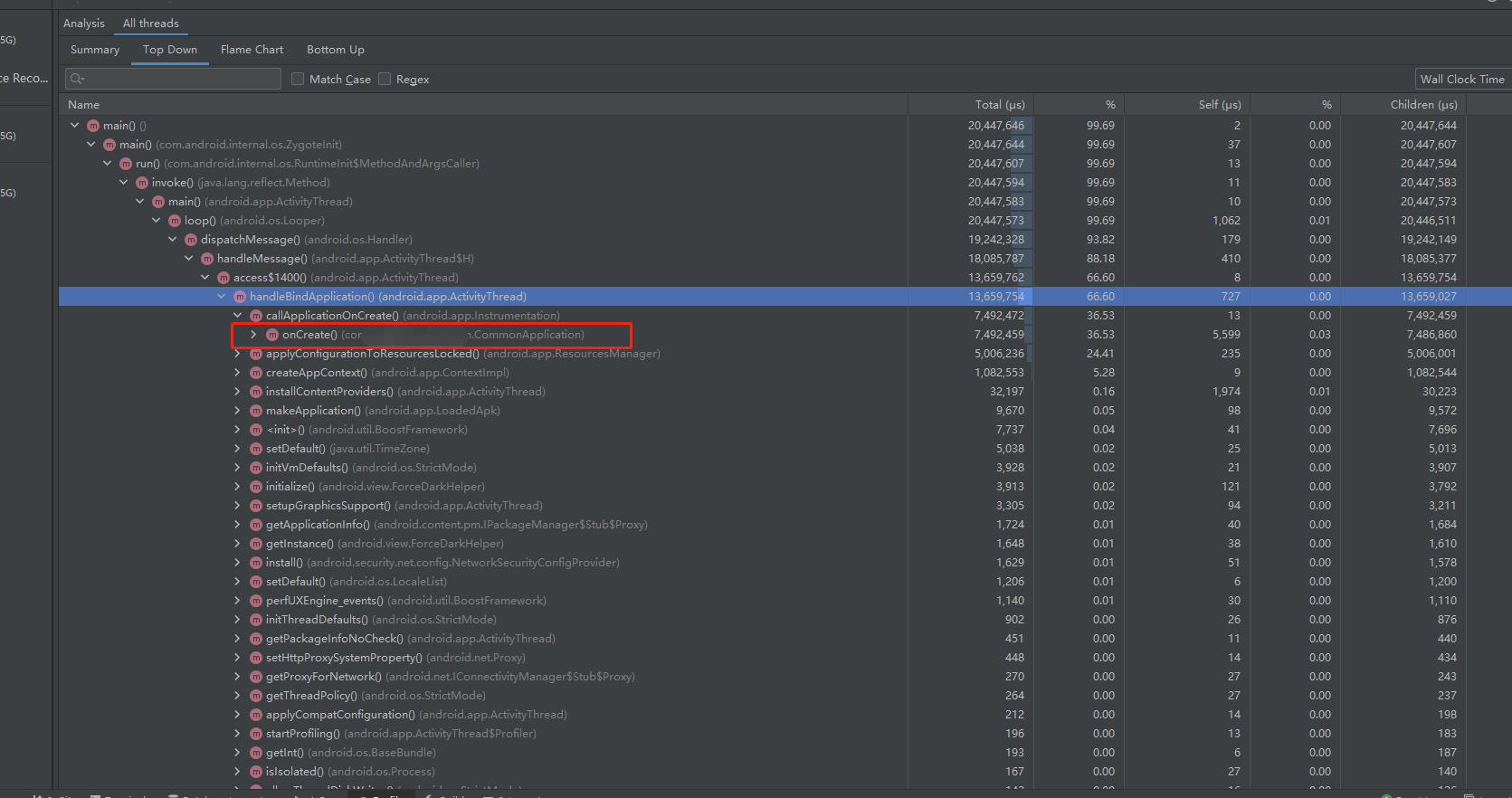Select self value 1,974 for installContentProviders()
This screenshot has width=1512, height=798.
[x=1226, y=392]
